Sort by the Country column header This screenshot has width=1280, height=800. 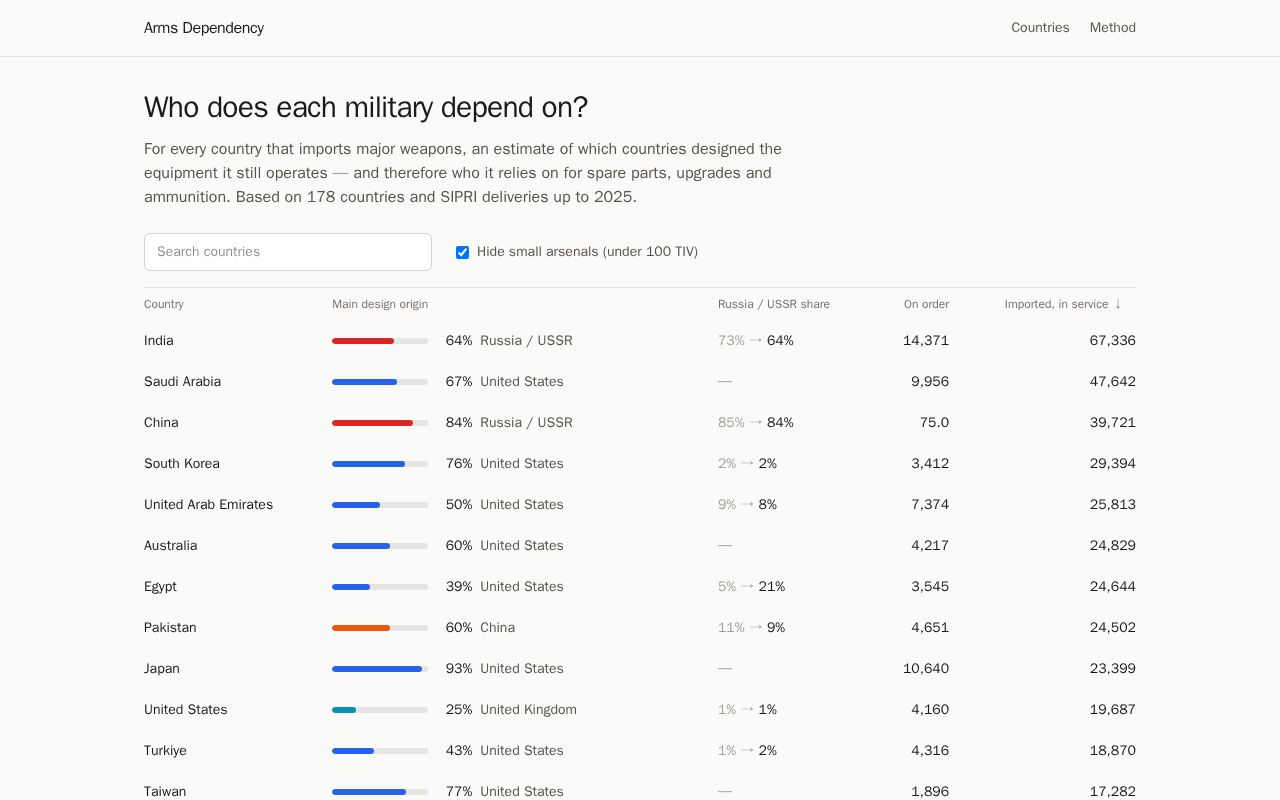(x=164, y=304)
